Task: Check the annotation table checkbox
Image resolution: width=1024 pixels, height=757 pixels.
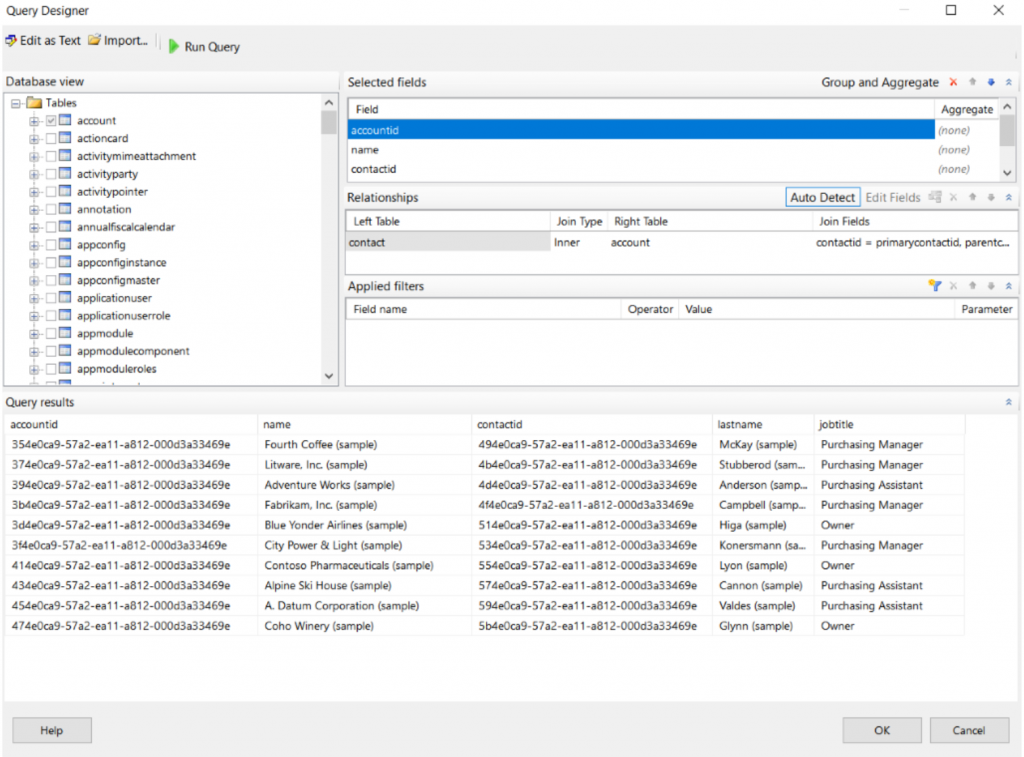Action: click(51, 209)
